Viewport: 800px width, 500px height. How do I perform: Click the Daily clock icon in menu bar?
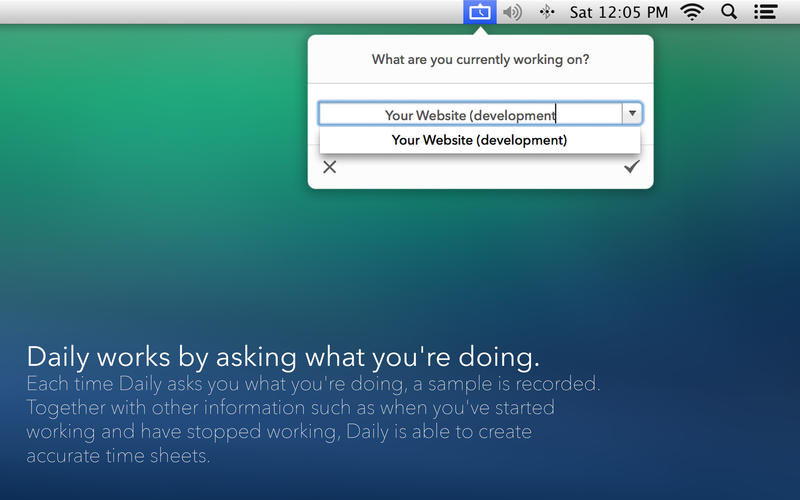point(479,12)
